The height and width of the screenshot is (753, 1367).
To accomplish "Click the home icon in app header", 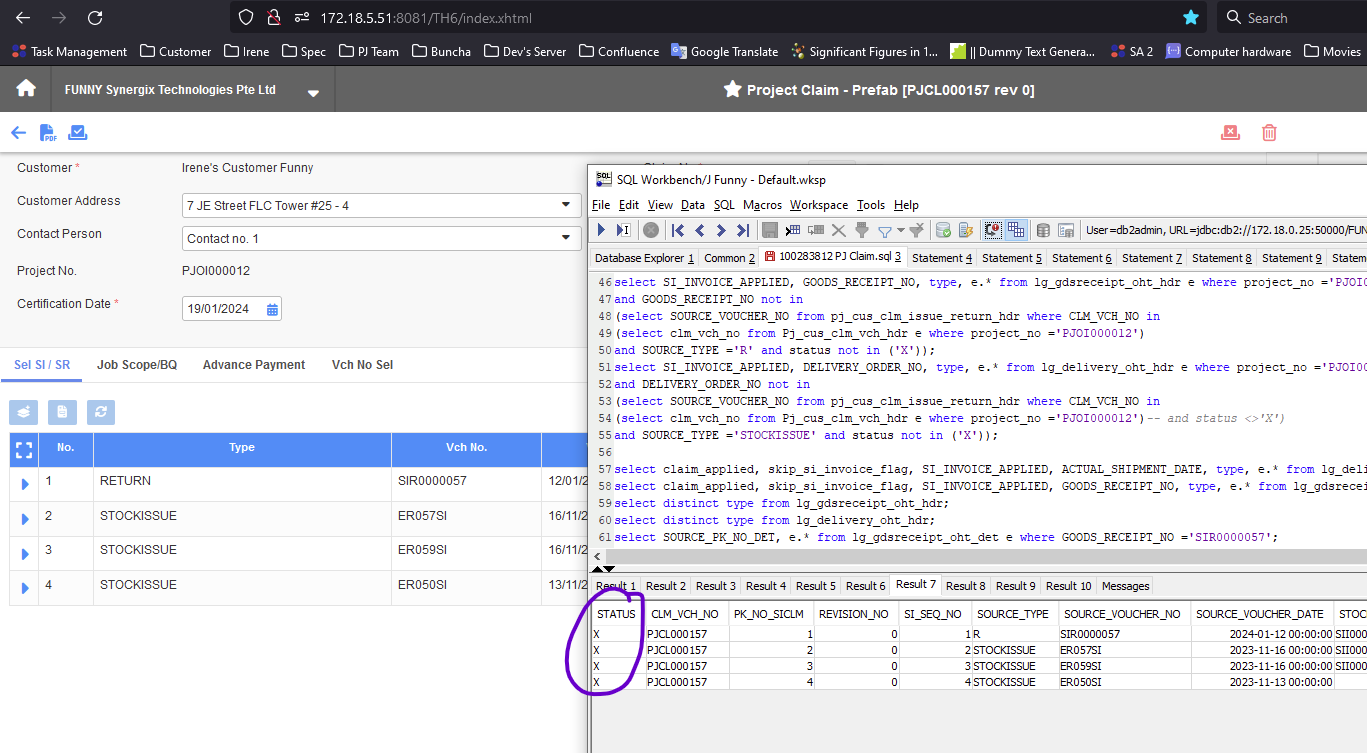I will (x=26, y=89).
